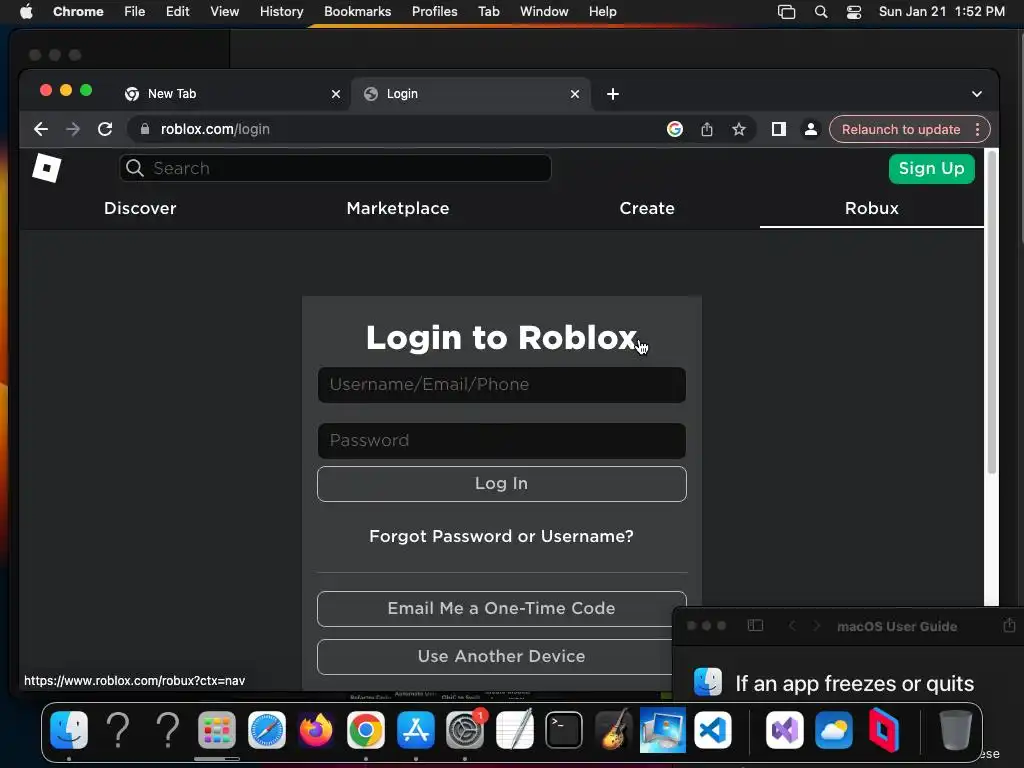The width and height of the screenshot is (1024, 768).
Task: Focus the Password field
Action: (x=502, y=441)
